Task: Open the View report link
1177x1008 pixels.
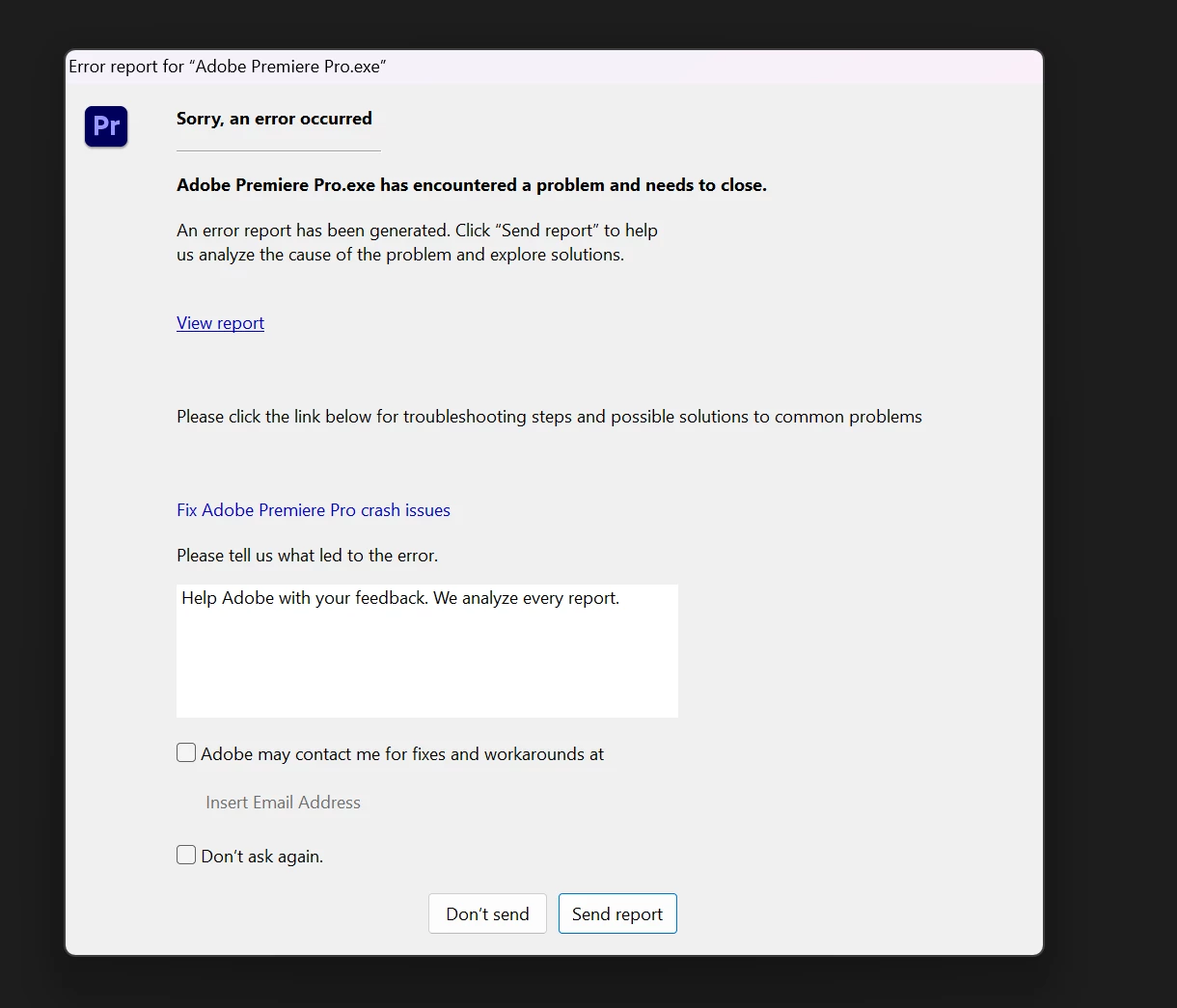Action: [x=220, y=323]
